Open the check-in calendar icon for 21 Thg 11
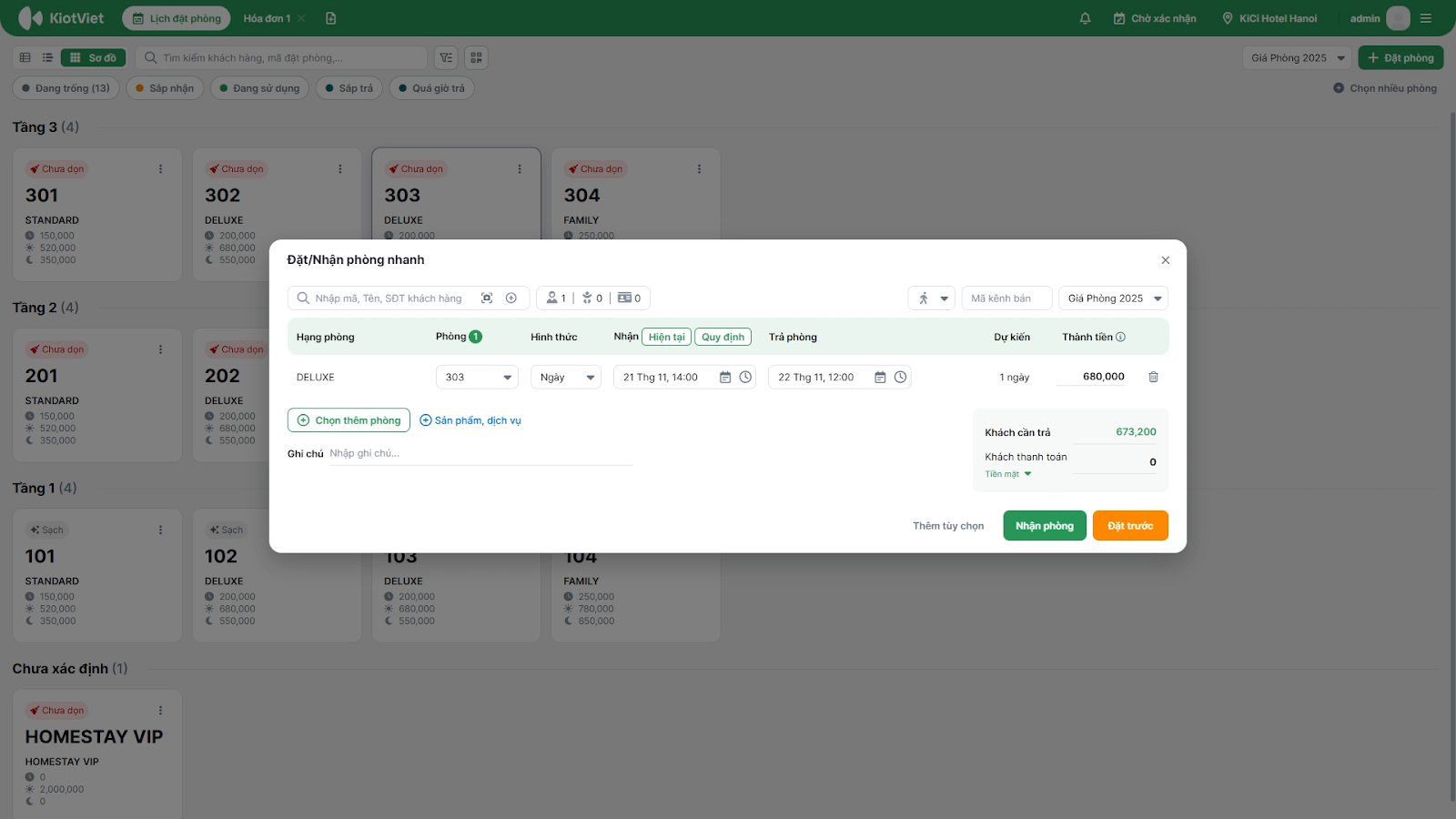The image size is (1456, 819). tap(725, 378)
